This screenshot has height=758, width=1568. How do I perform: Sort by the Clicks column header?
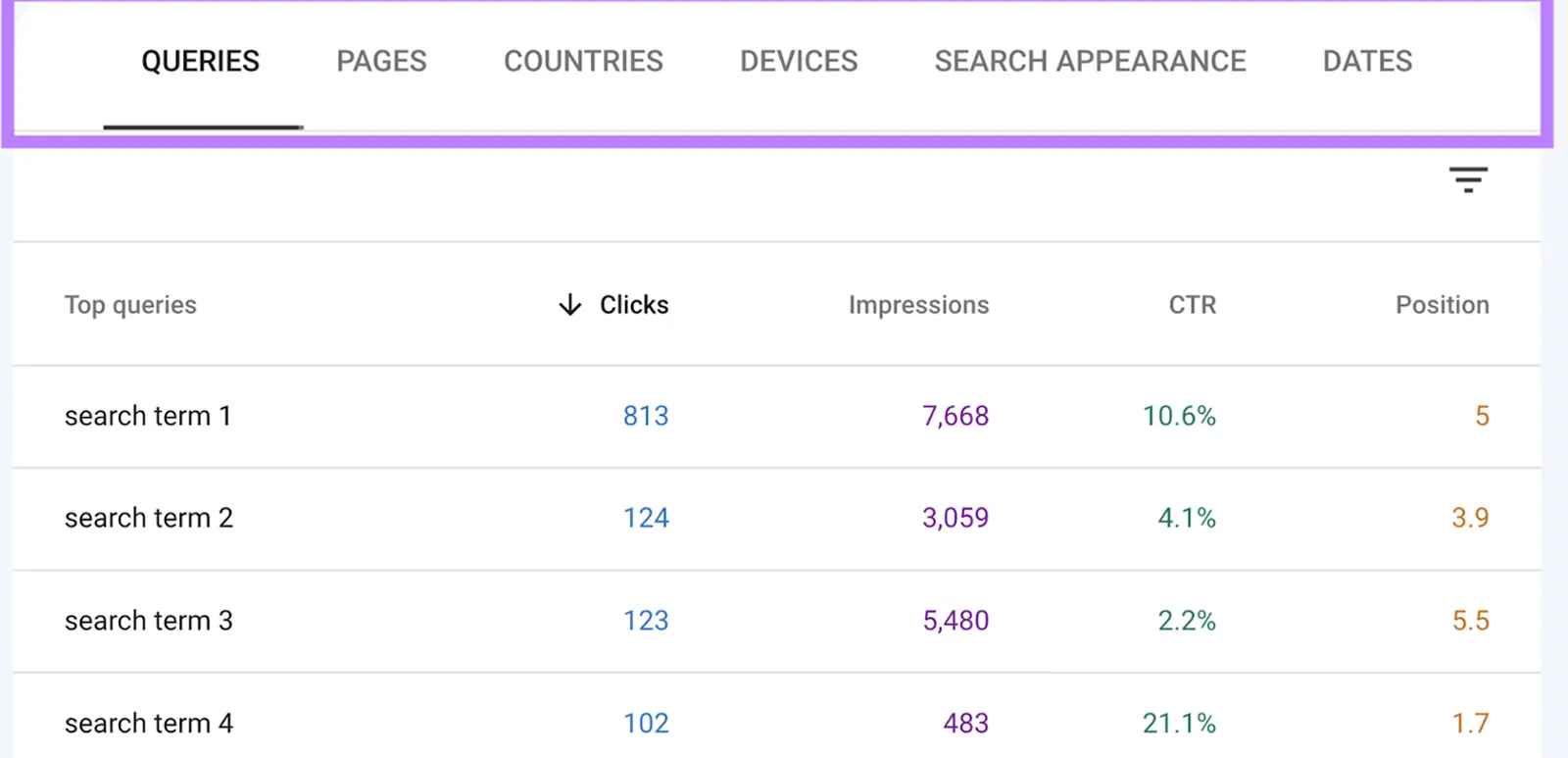click(634, 305)
